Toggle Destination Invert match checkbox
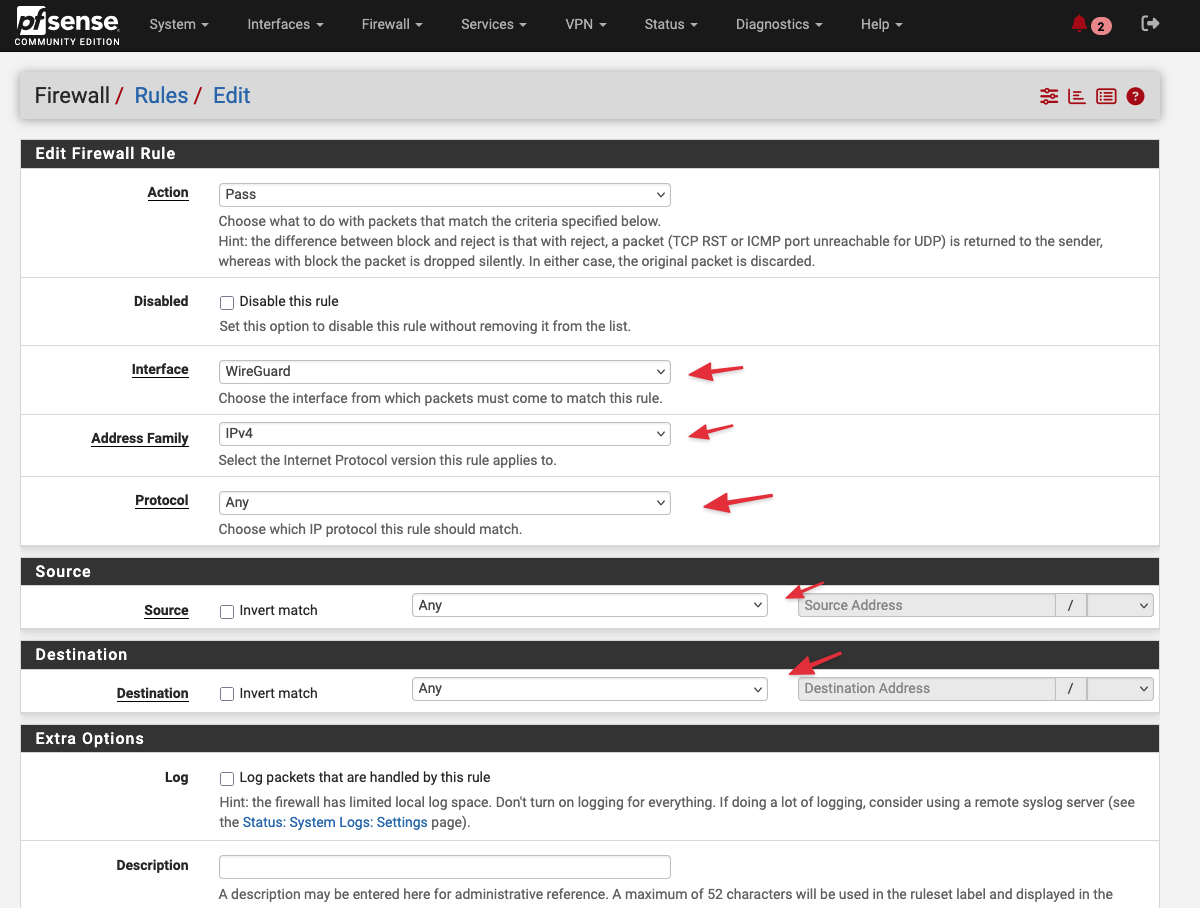This screenshot has height=908, width=1200. pos(227,694)
